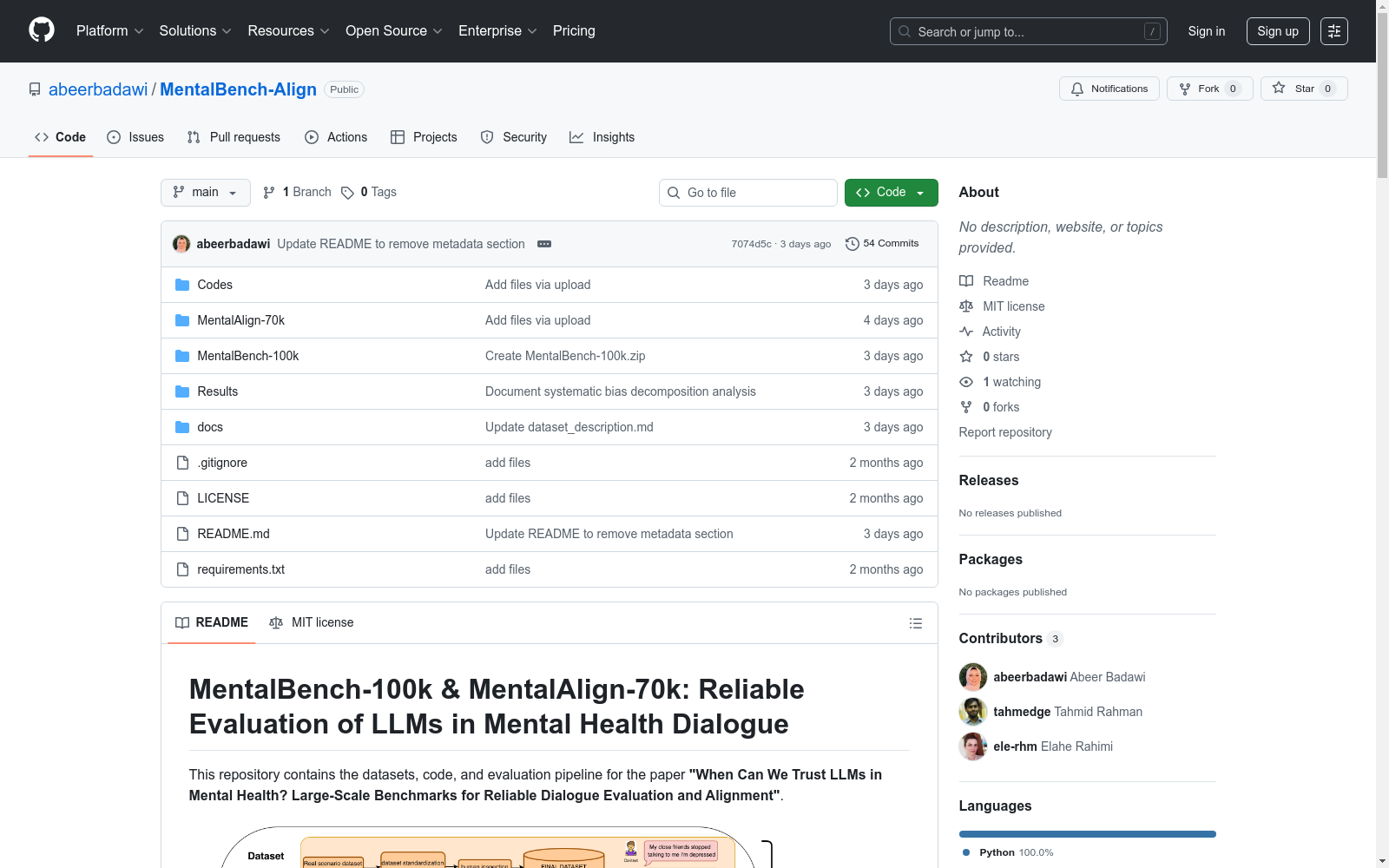Open commit 7074d5c
The width and height of the screenshot is (1389, 868).
tap(752, 244)
